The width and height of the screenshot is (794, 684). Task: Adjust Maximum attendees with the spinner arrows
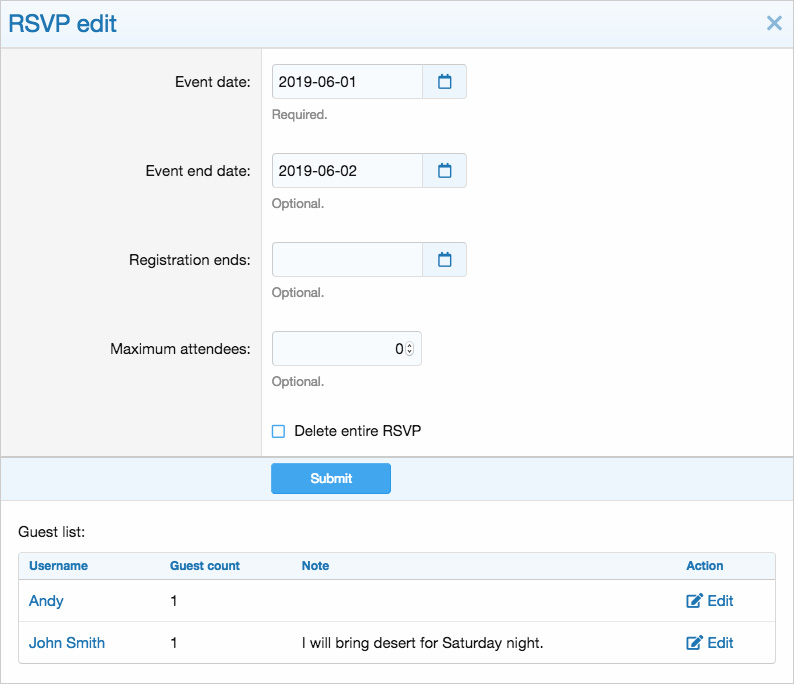410,348
